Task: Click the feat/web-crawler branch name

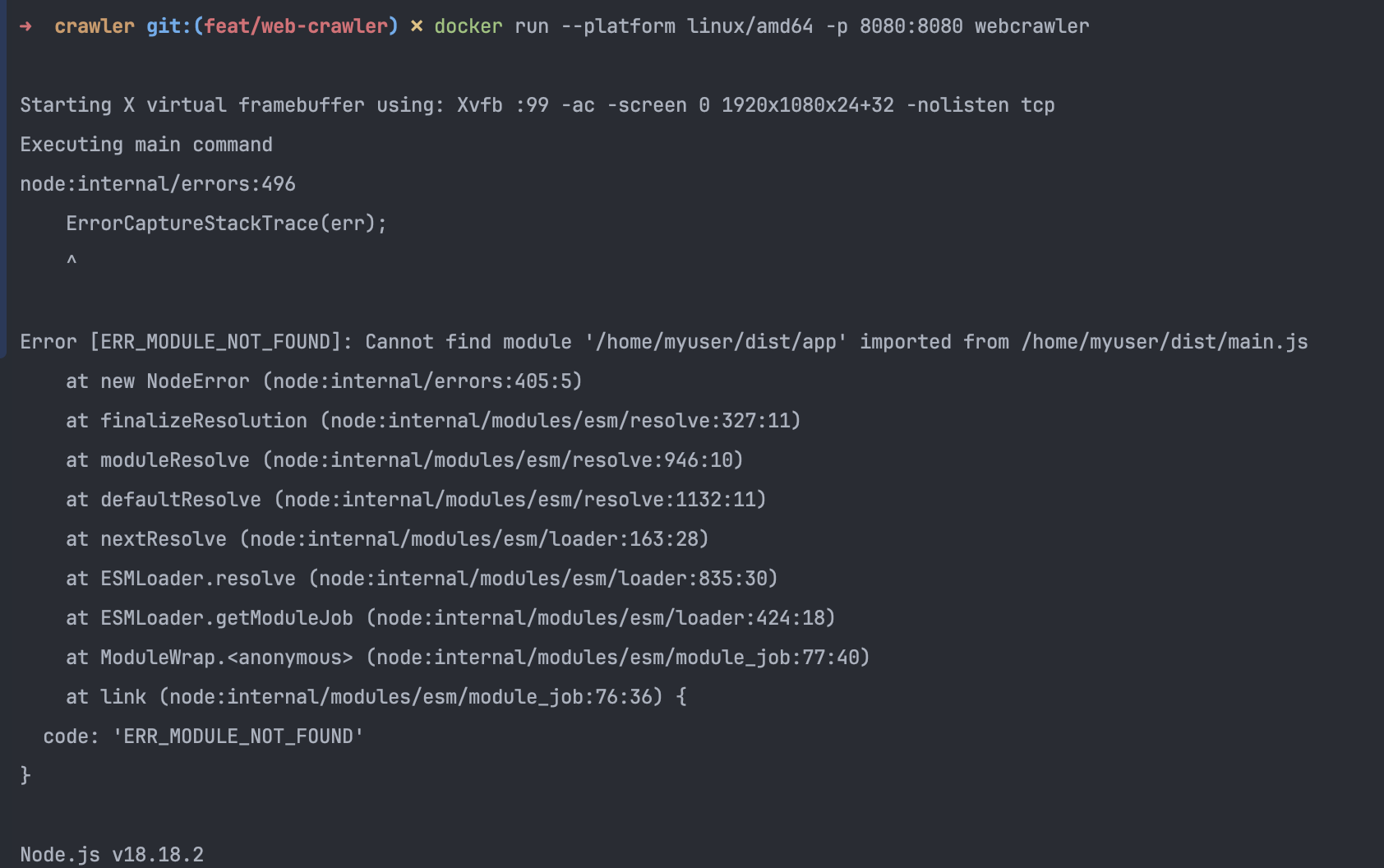Action: 296,26
